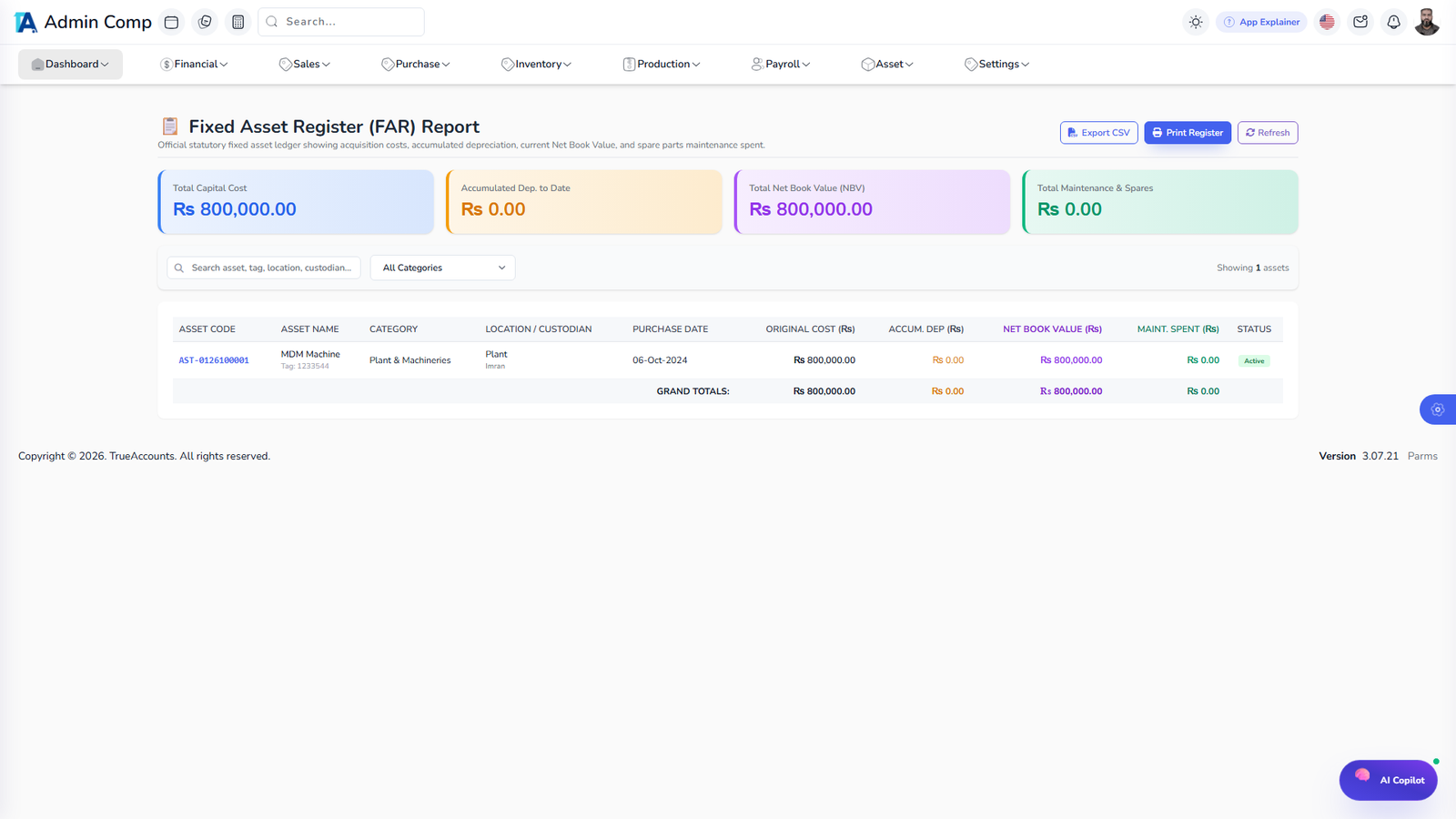Click the floating gear settings icon
The width and height of the screenshot is (1456, 819).
[x=1438, y=409]
